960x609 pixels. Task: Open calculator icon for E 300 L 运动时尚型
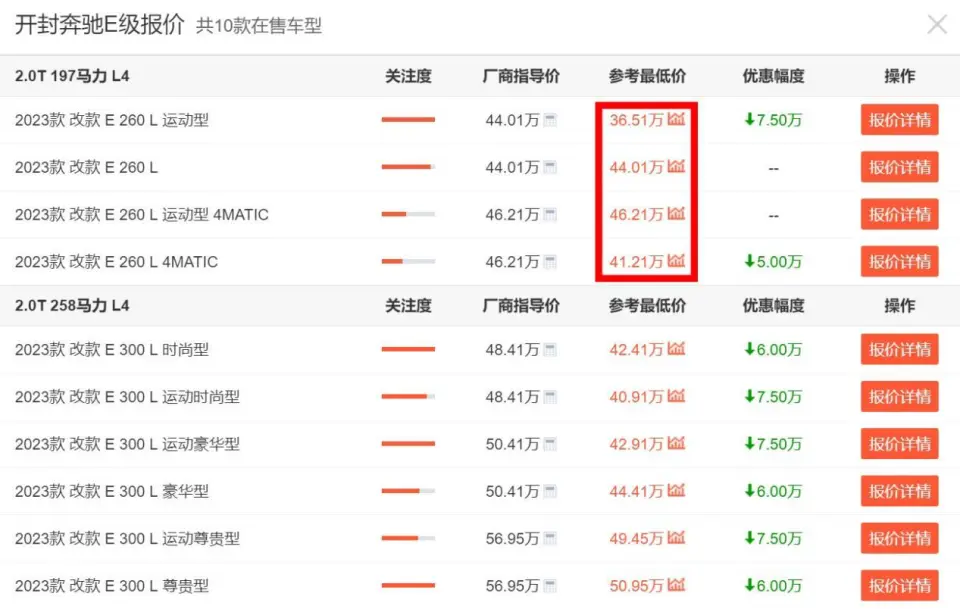coord(550,397)
